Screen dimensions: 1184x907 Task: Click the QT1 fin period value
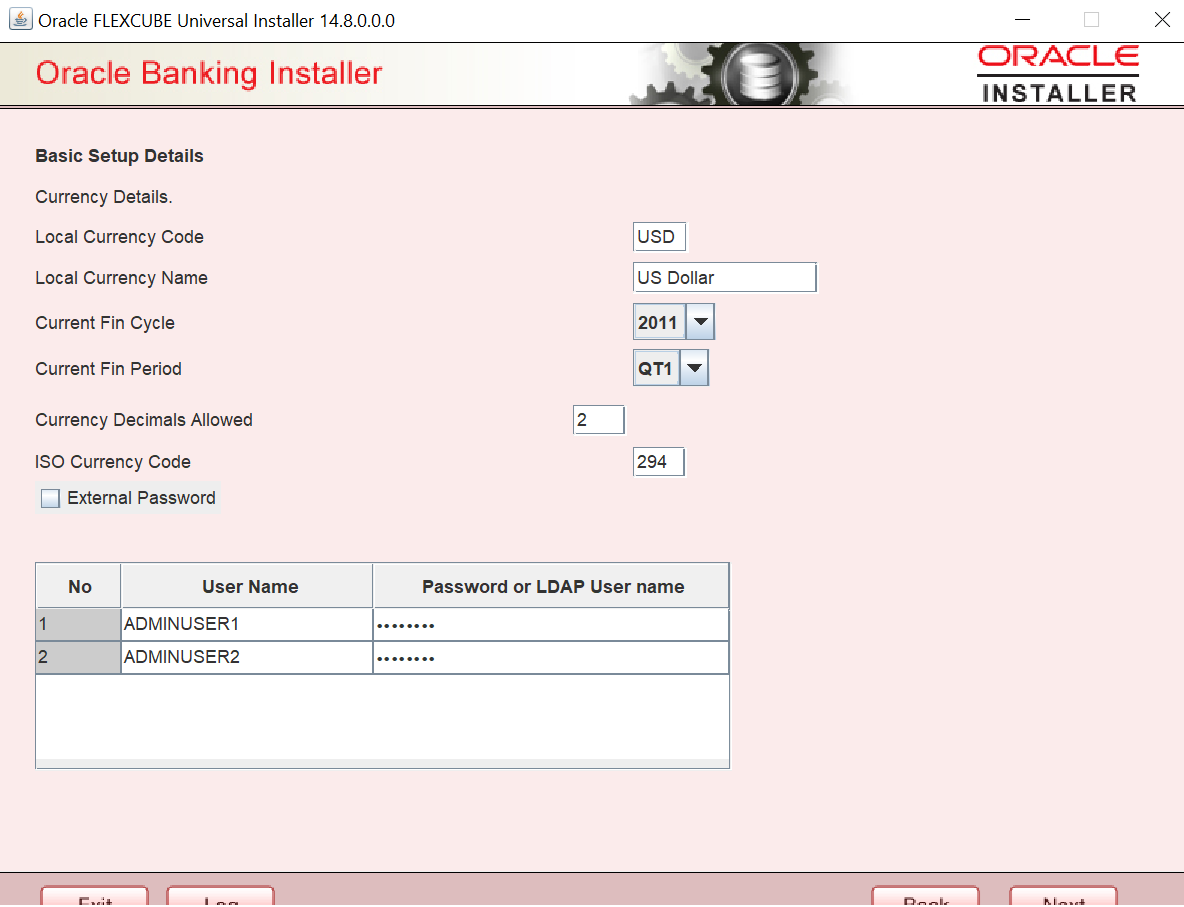tap(656, 369)
